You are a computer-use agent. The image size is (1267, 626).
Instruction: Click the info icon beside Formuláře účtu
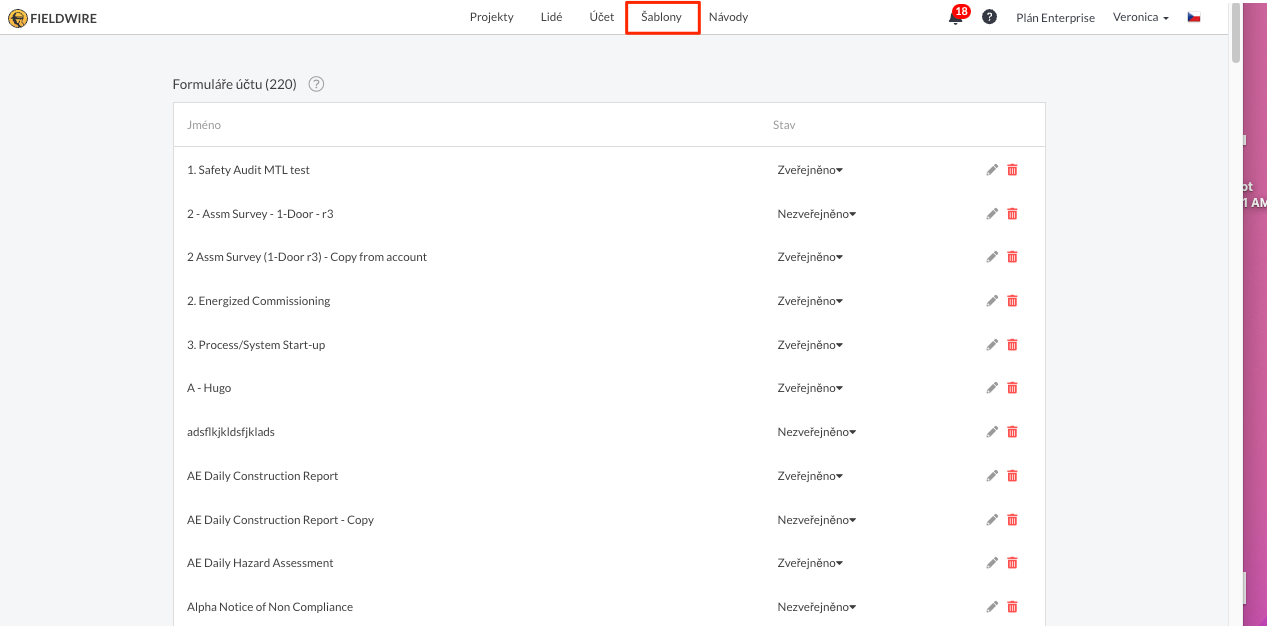(x=316, y=85)
